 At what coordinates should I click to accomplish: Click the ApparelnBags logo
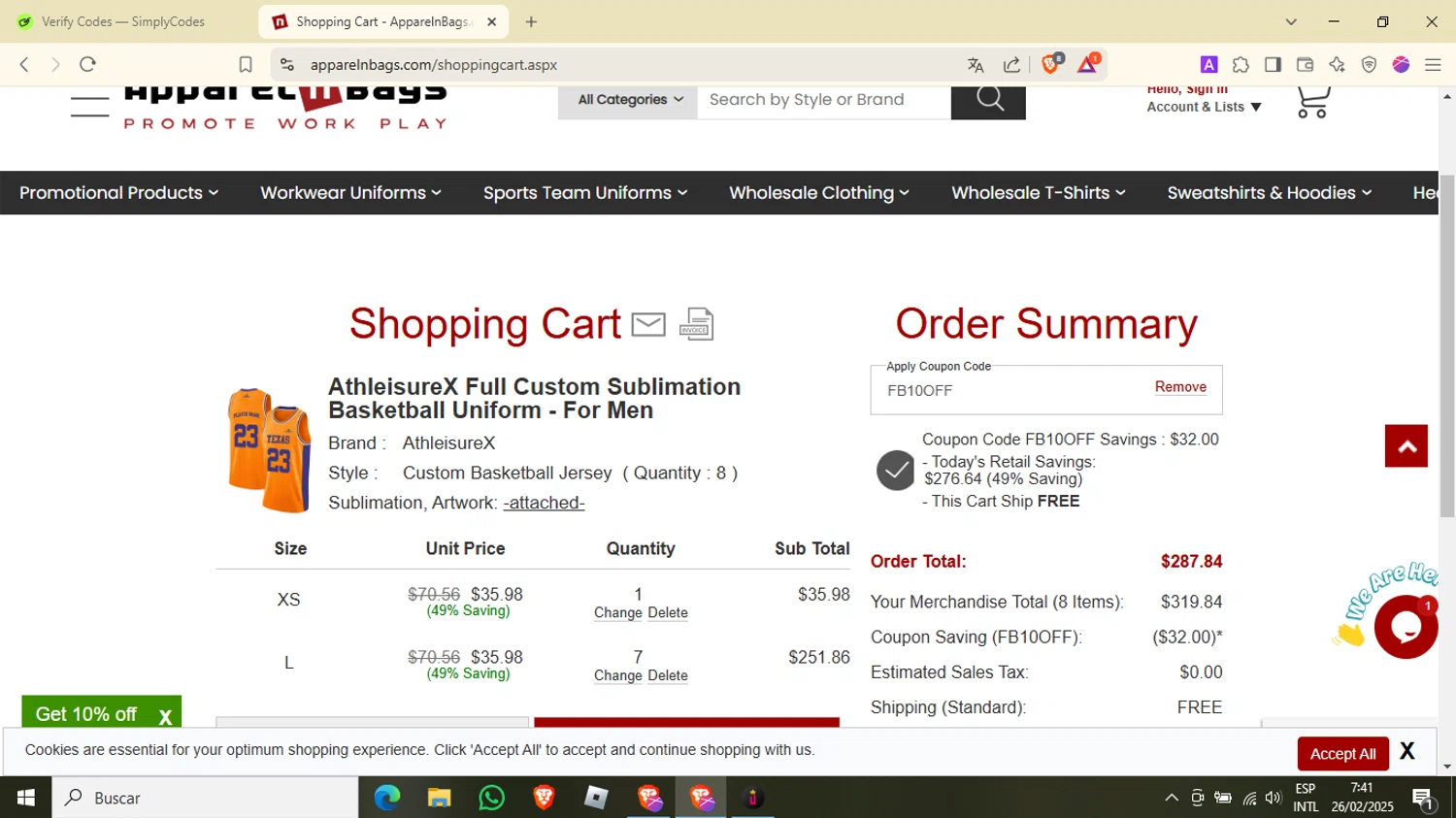[285, 108]
